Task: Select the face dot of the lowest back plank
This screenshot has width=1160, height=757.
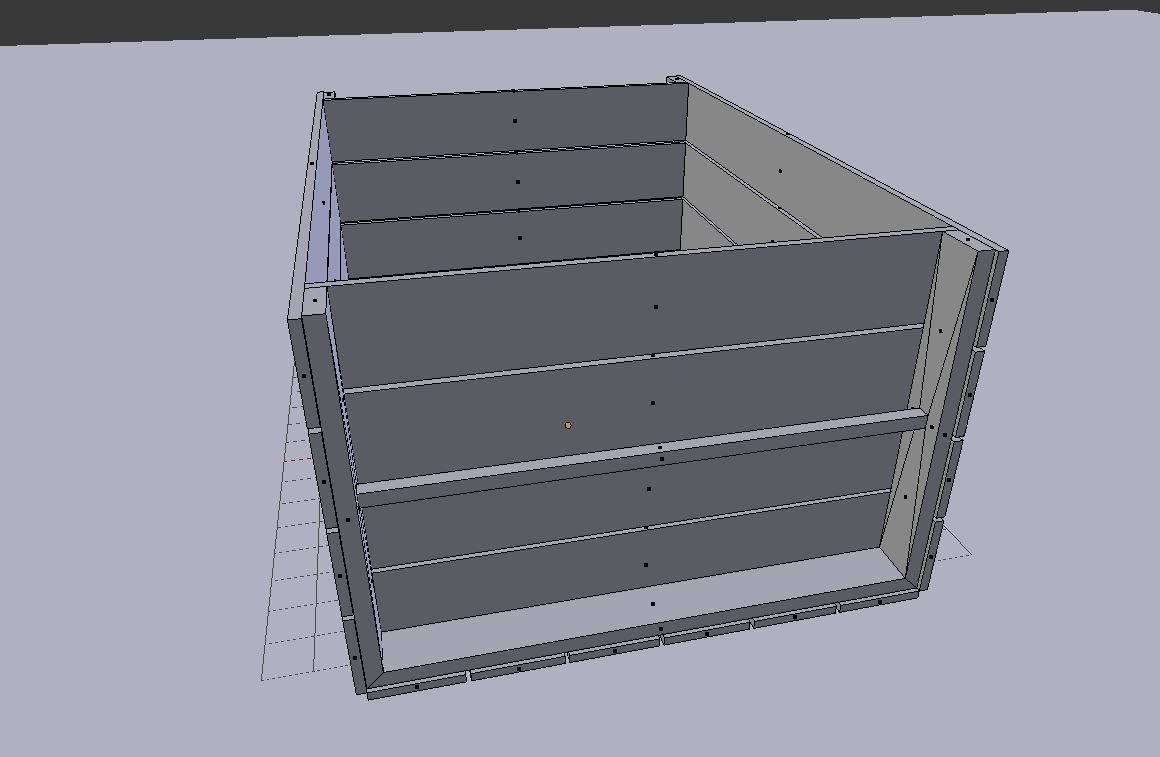Action: (520, 238)
